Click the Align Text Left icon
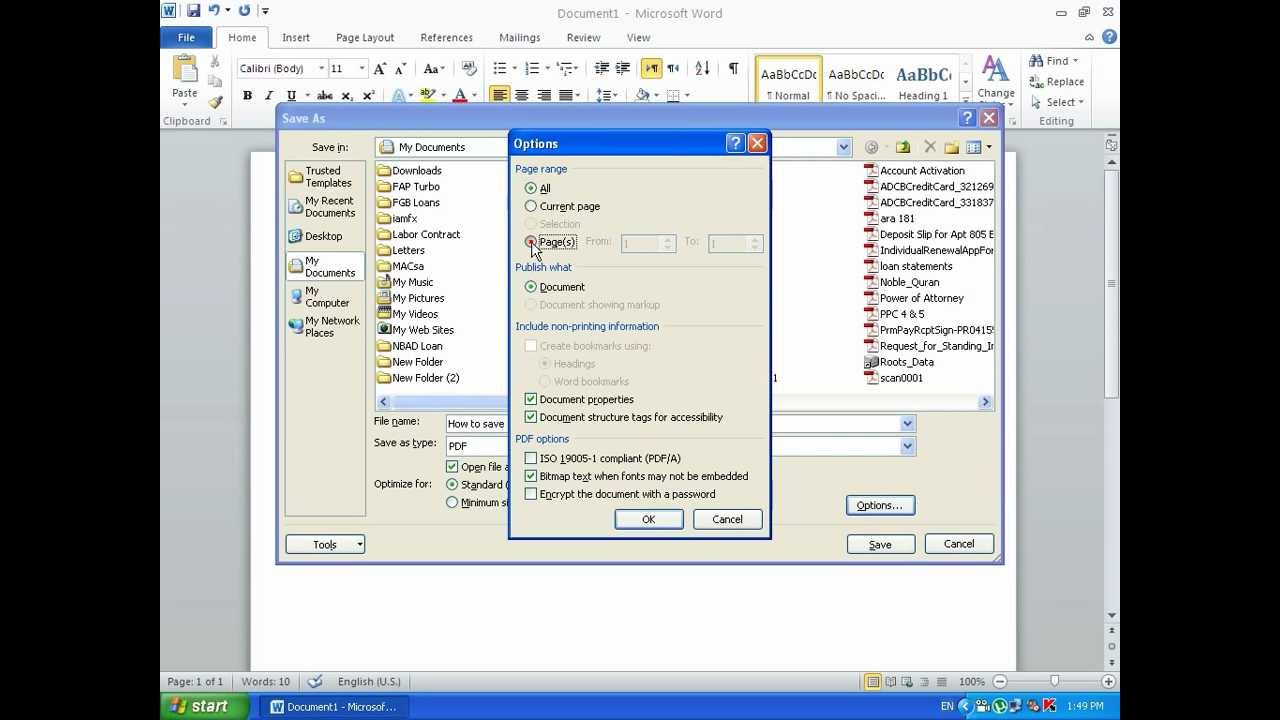1280x720 pixels. [x=500, y=96]
